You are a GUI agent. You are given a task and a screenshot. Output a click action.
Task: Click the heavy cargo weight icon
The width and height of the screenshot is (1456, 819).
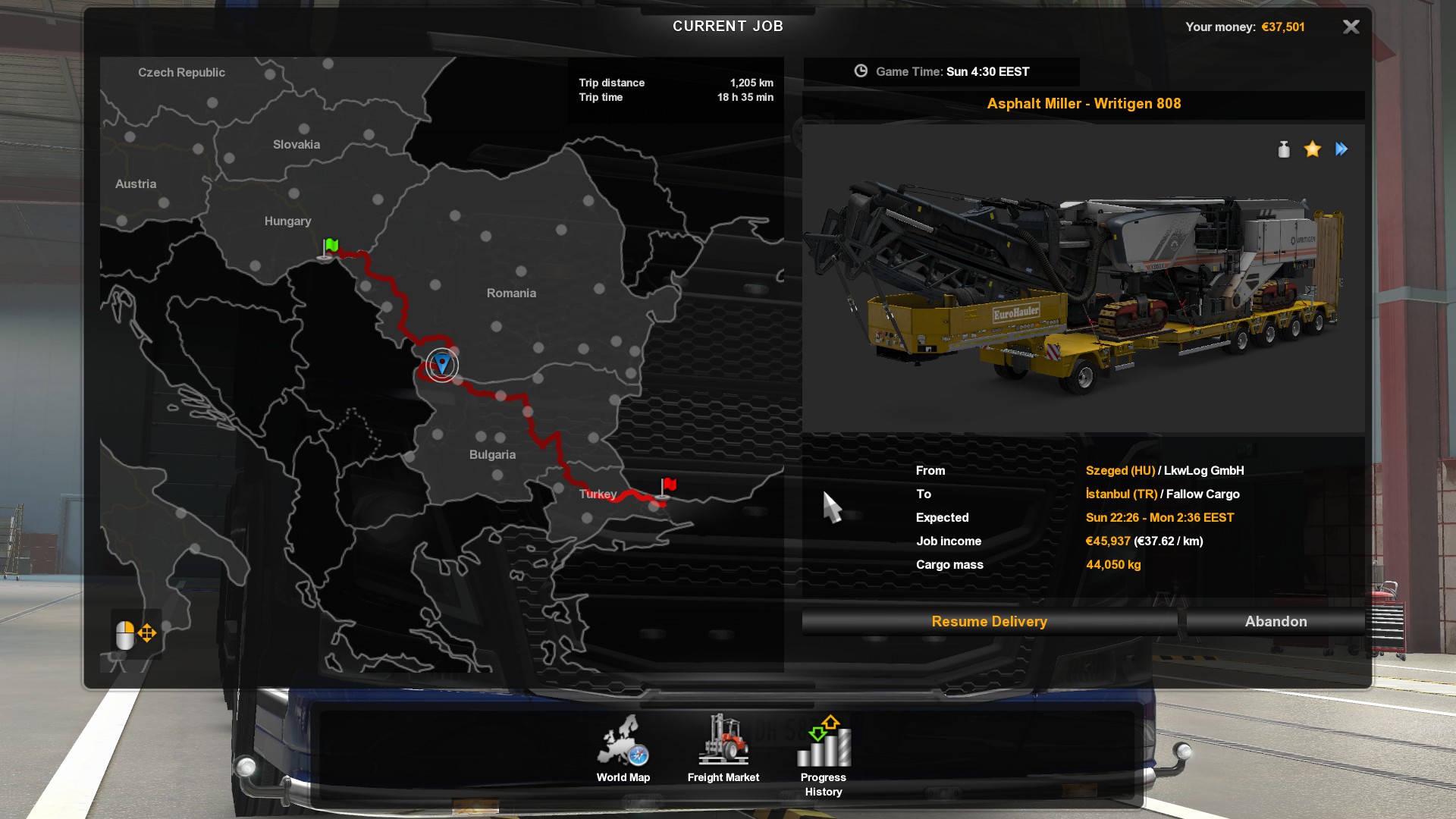coord(1283,149)
